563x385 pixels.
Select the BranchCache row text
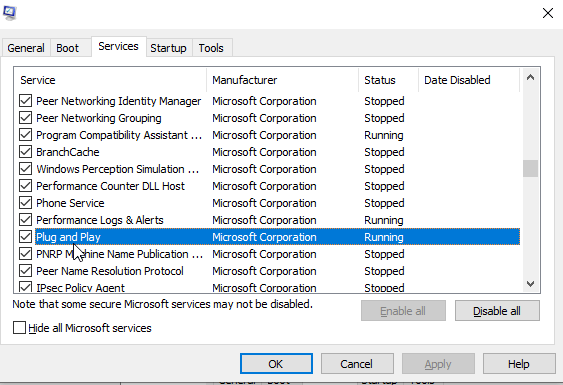(68, 152)
